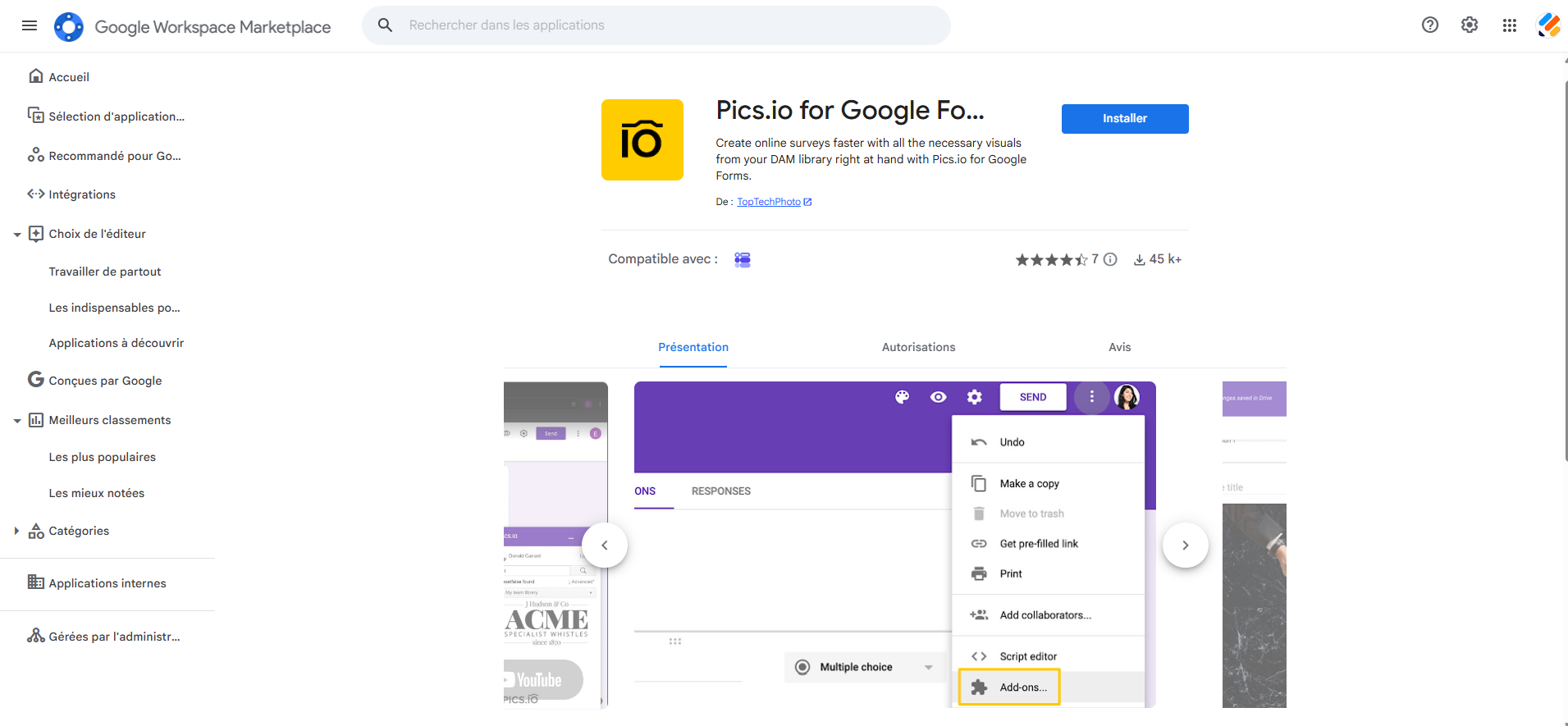1568x726 pixels.
Task: Collapse the Meilleurs classements section
Action: click(17, 421)
